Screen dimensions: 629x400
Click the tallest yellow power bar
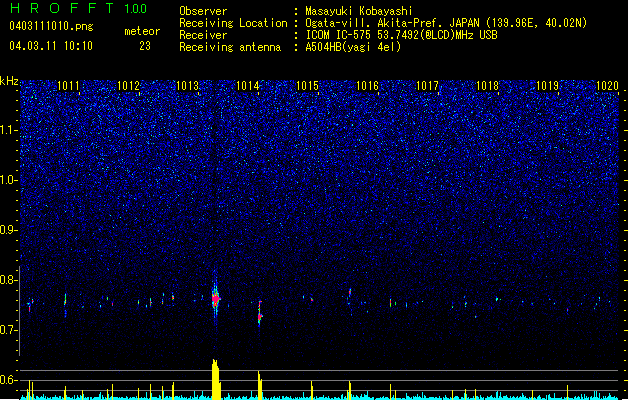pos(216,379)
